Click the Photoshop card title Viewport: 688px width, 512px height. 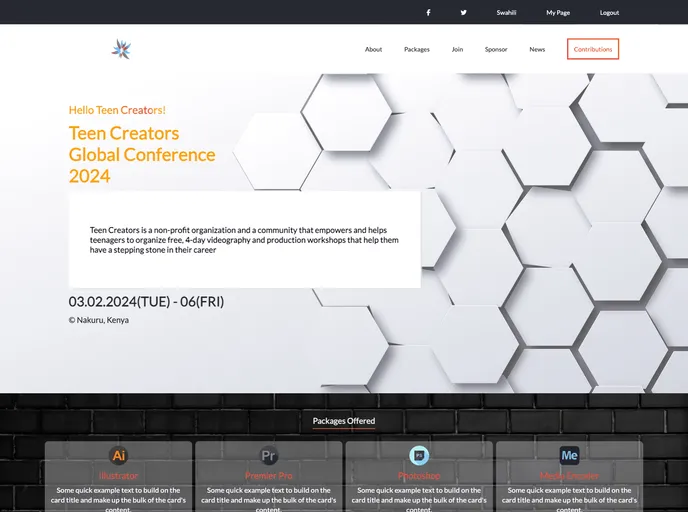(x=419, y=476)
